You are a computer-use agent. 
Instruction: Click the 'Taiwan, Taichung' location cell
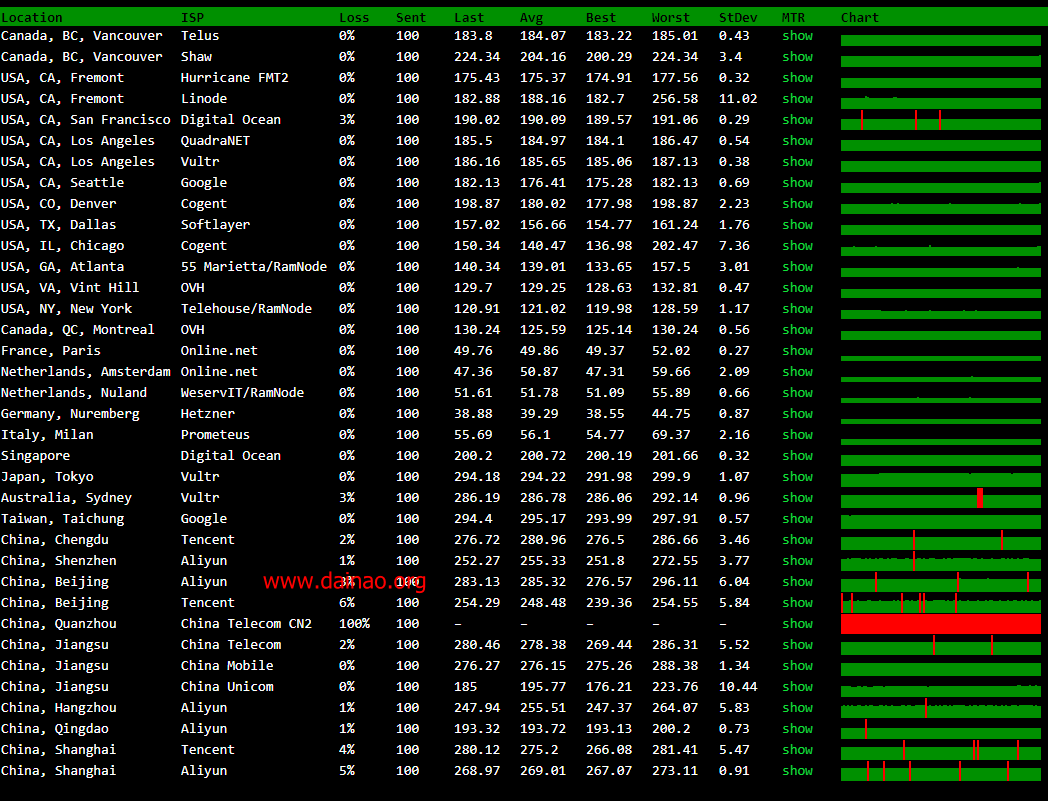[62, 519]
